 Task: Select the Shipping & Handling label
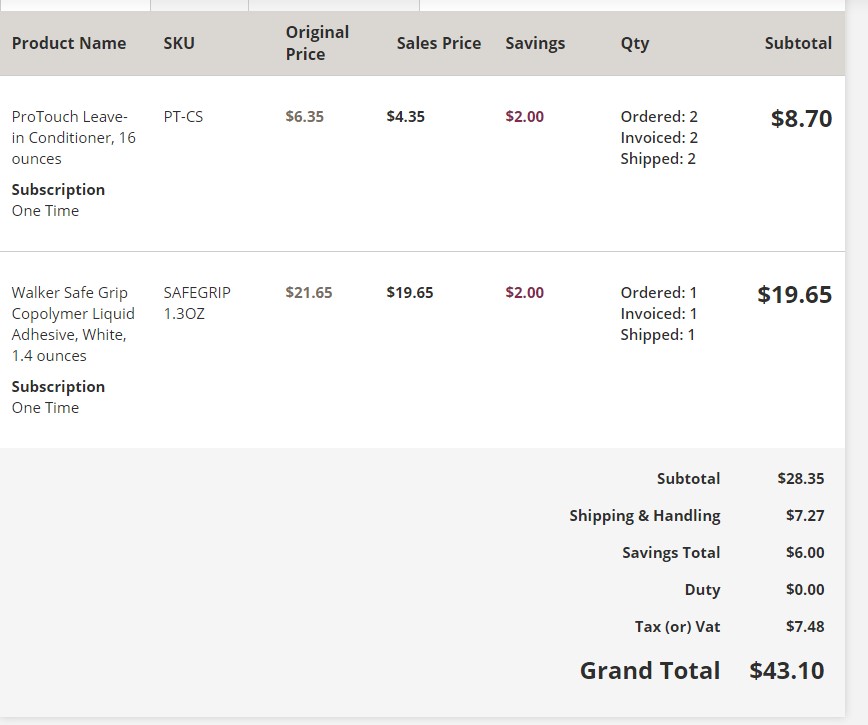click(x=644, y=515)
